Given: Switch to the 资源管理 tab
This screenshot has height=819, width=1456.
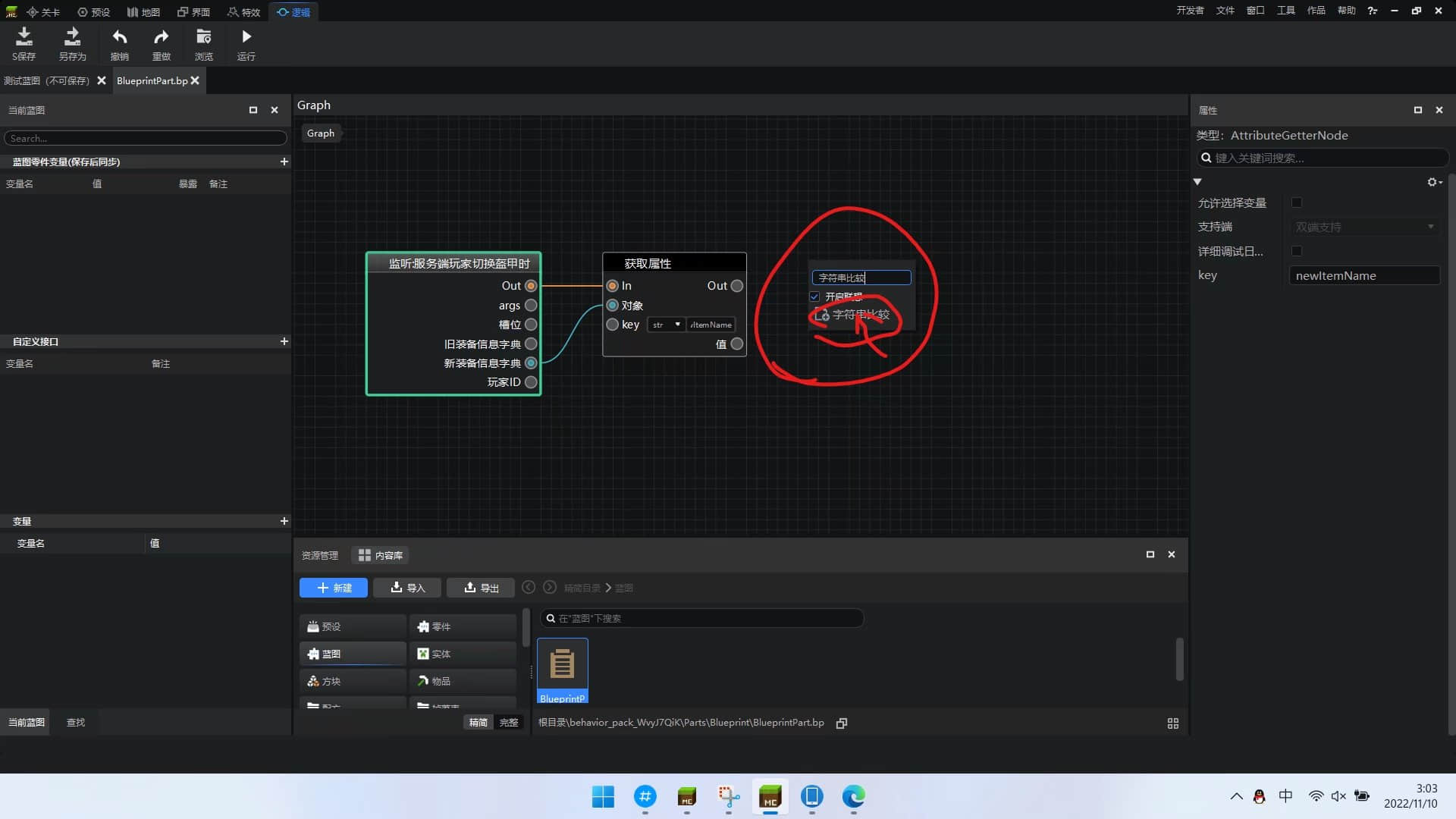Looking at the screenshot, I should pos(320,555).
